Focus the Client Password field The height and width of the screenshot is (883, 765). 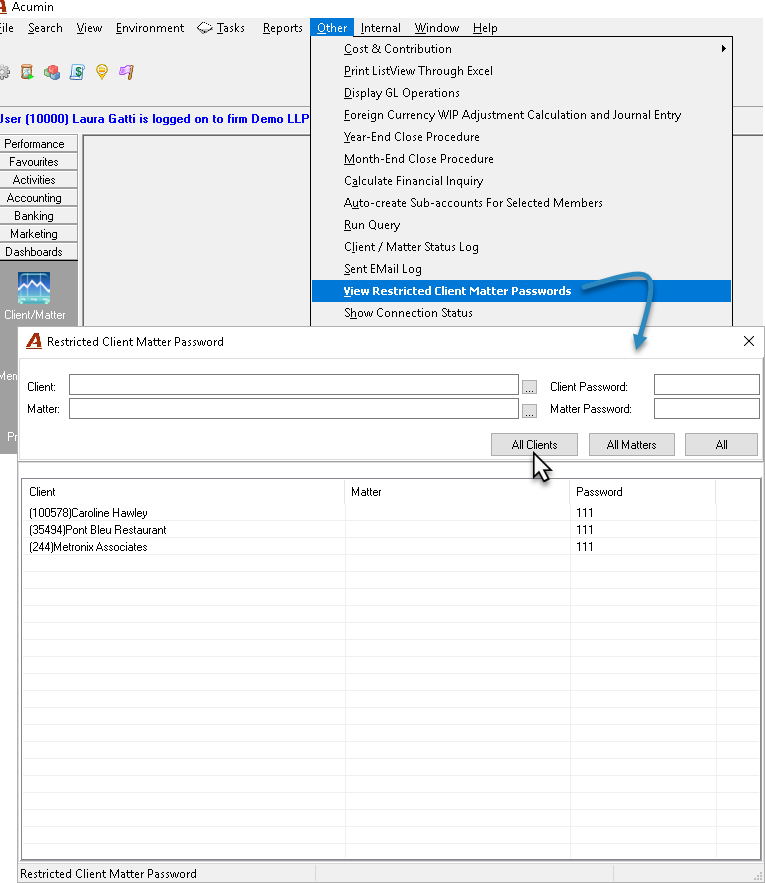(706, 385)
